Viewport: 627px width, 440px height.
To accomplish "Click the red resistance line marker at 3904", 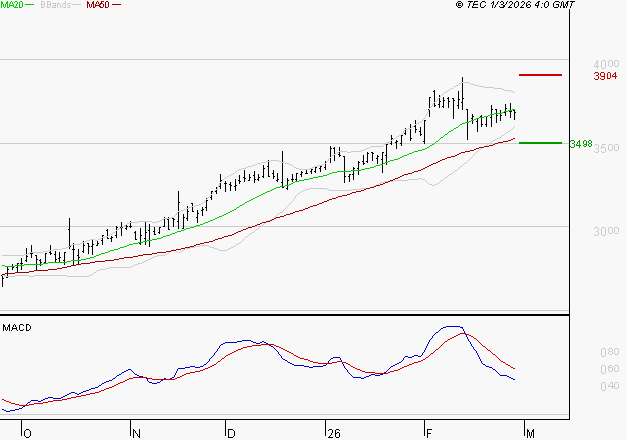I will (540, 75).
